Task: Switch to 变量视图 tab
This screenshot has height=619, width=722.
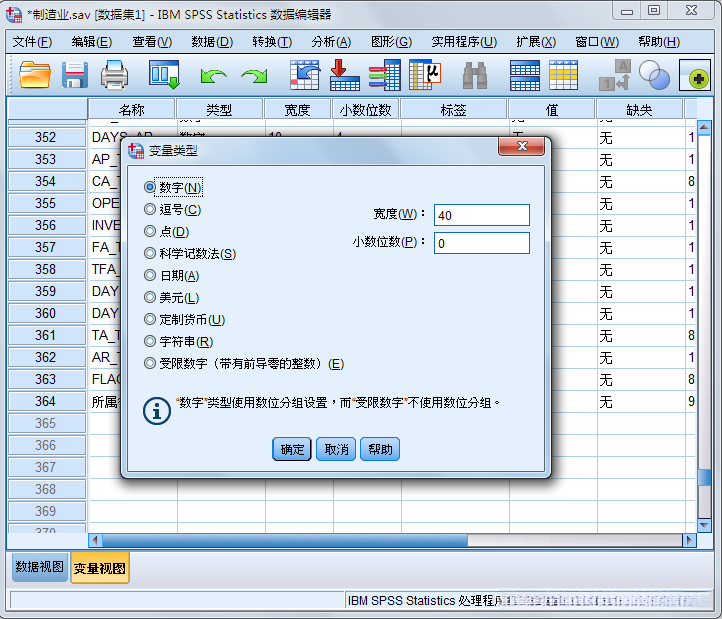Action: click(x=99, y=568)
